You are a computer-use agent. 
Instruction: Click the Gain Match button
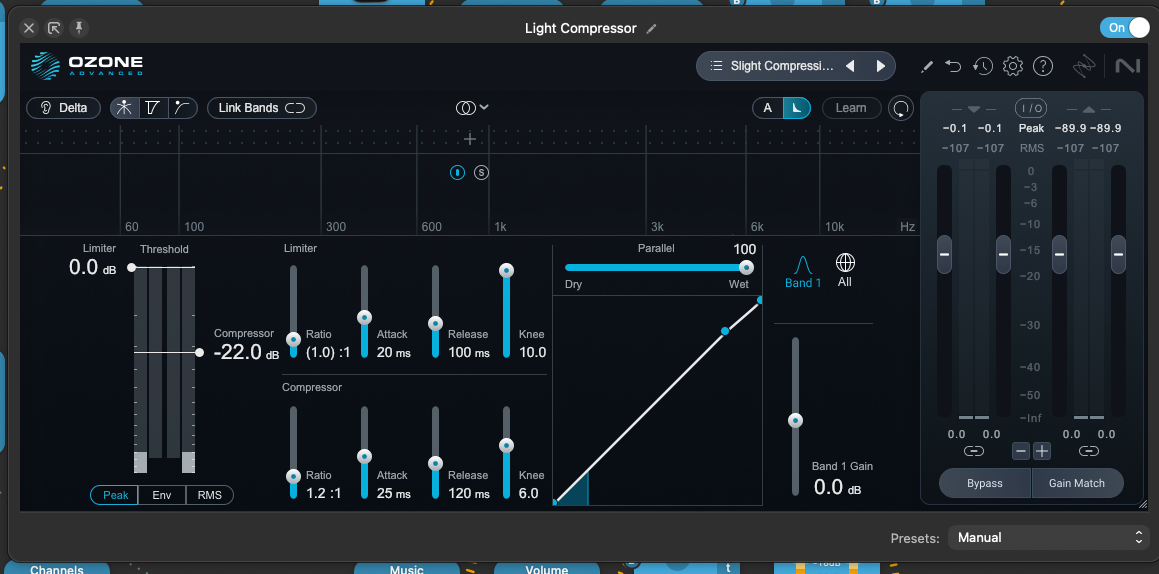click(x=1077, y=483)
